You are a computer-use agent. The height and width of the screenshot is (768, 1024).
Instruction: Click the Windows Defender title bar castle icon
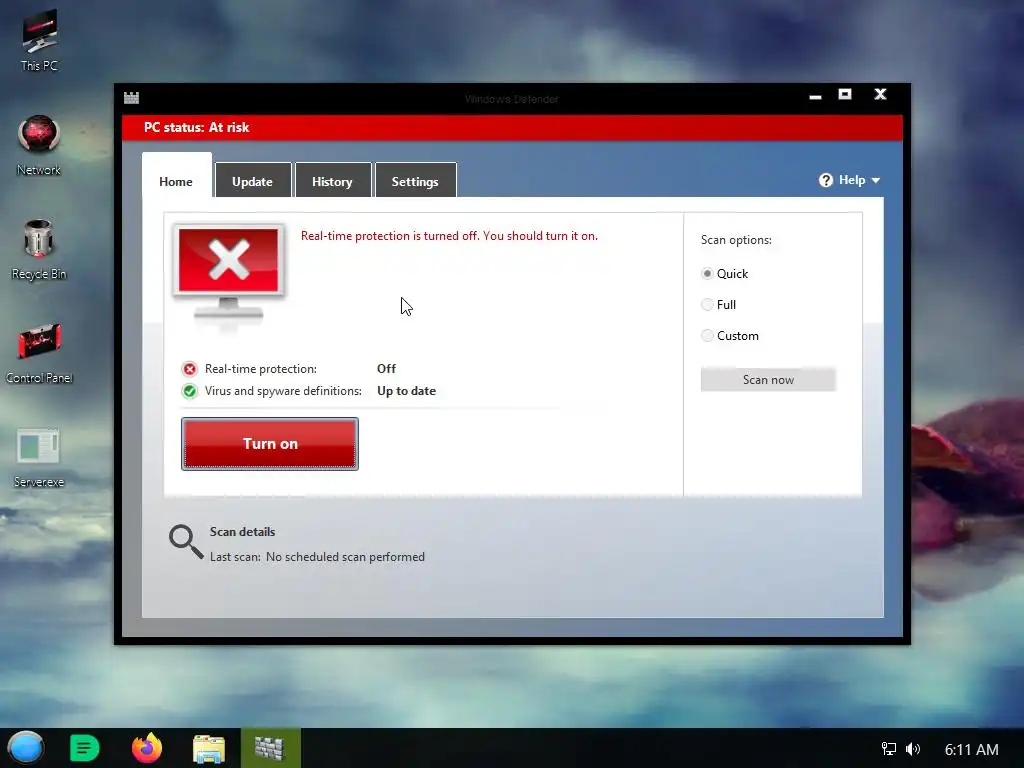point(131,98)
